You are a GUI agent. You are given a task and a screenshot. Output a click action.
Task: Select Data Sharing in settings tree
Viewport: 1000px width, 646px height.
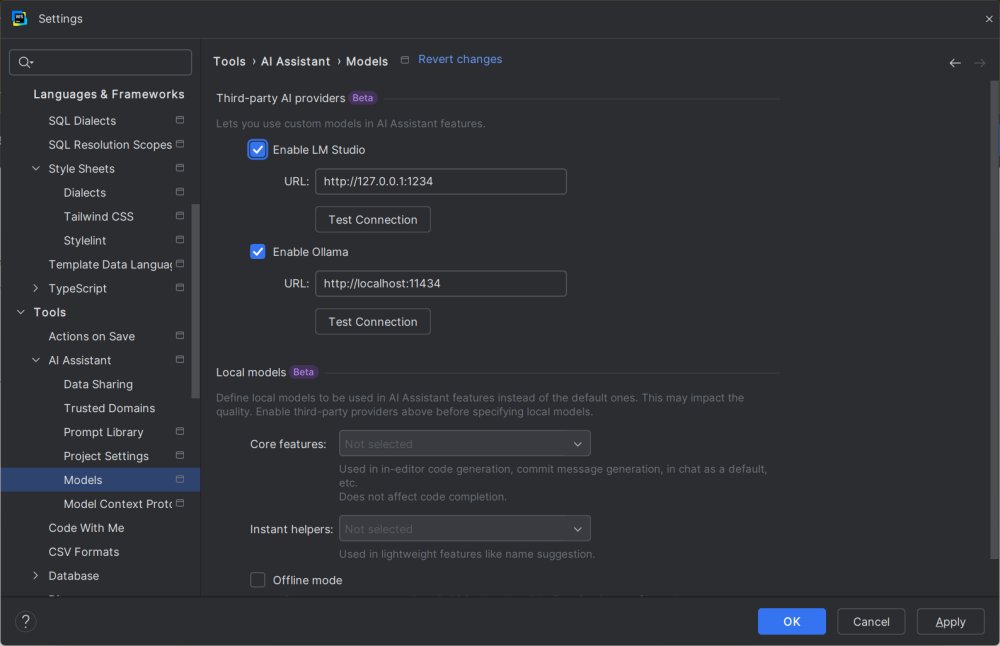click(x=98, y=384)
